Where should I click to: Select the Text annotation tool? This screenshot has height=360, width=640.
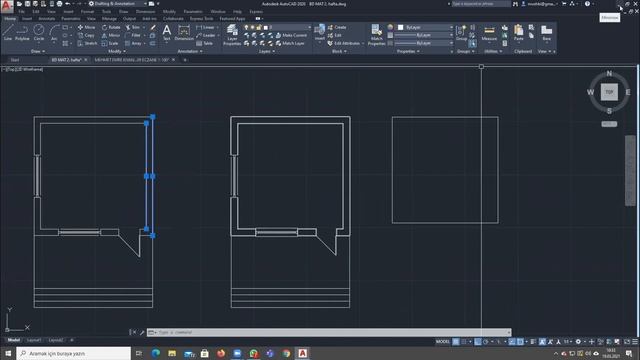[x=167, y=32]
